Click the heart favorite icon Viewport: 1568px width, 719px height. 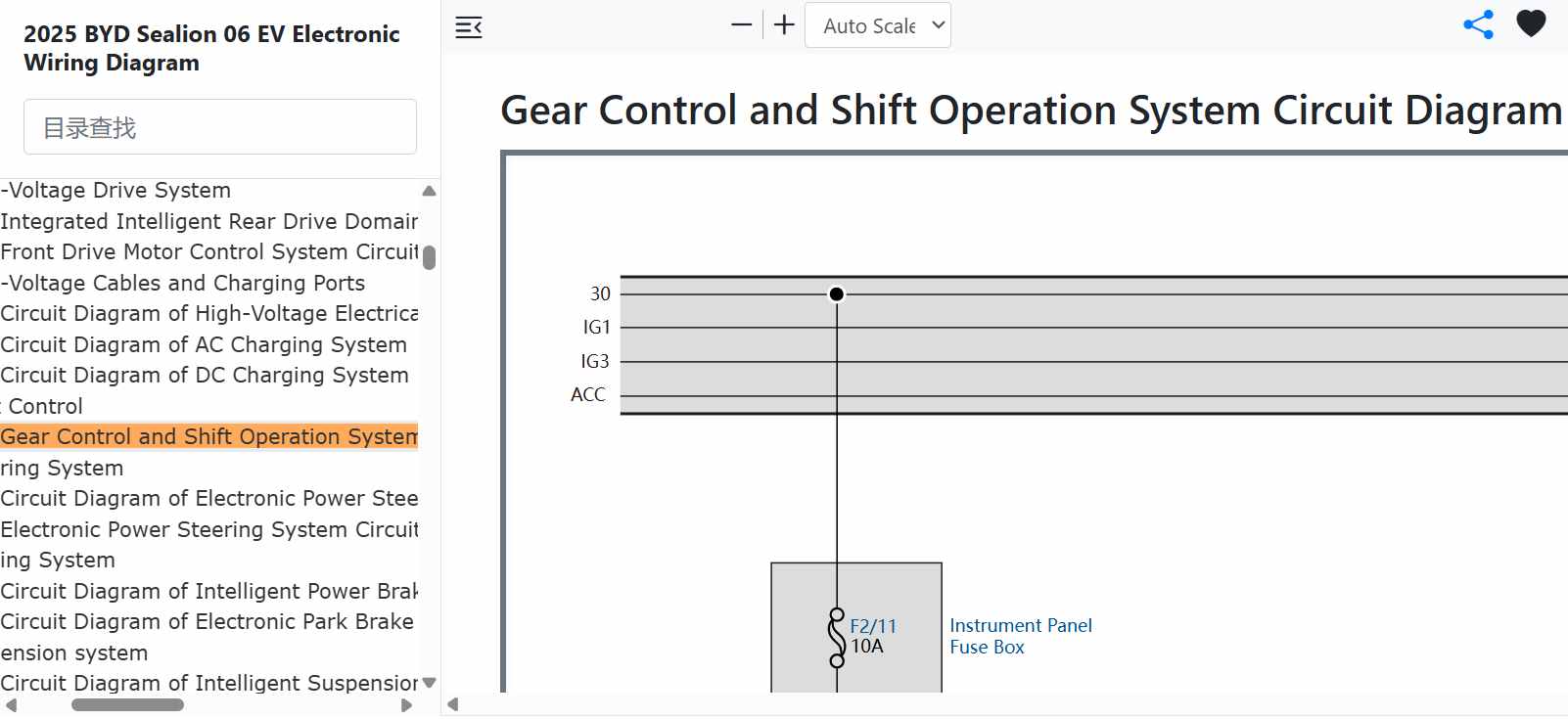point(1531,23)
